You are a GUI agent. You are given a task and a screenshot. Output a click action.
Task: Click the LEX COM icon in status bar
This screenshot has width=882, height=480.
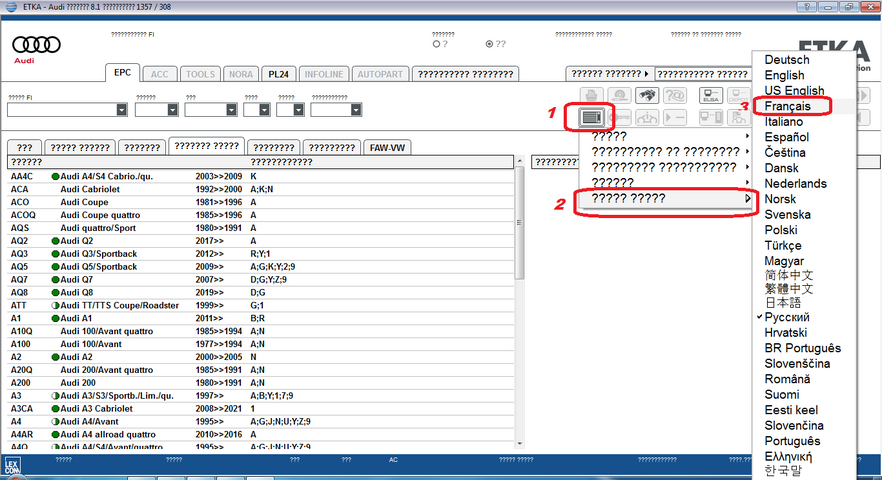[12, 466]
